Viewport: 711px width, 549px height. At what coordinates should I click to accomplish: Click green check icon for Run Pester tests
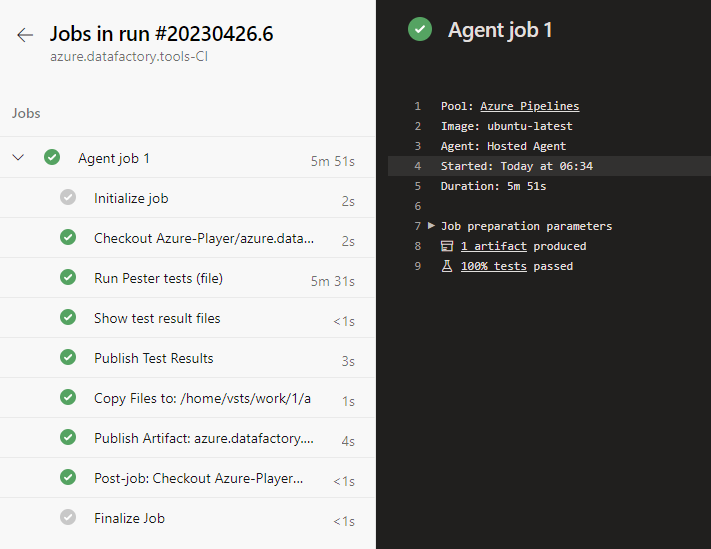tap(68, 277)
